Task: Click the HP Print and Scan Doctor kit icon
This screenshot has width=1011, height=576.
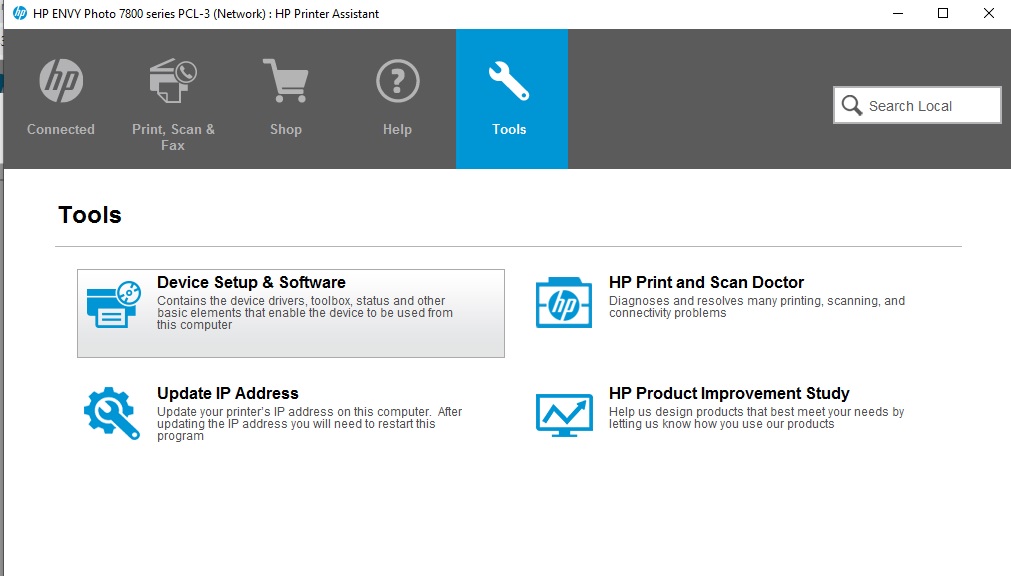Action: coord(564,303)
